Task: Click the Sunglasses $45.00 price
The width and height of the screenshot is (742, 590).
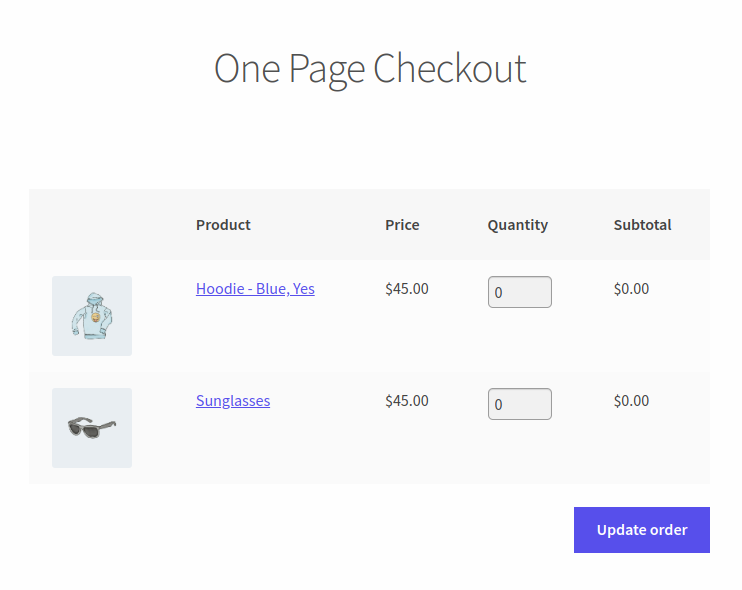Action: click(x=406, y=401)
